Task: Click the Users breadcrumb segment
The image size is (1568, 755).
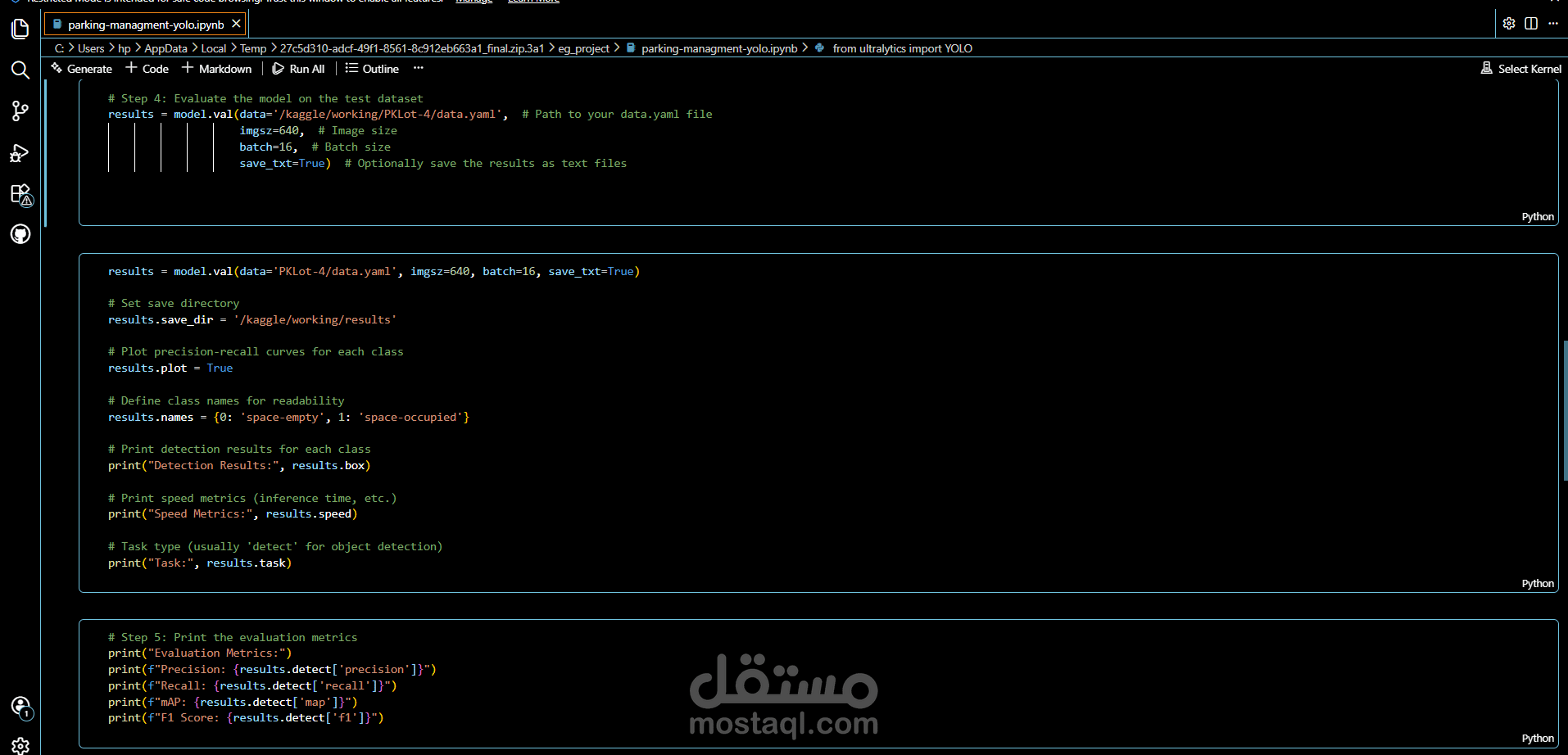Action: 91,48
